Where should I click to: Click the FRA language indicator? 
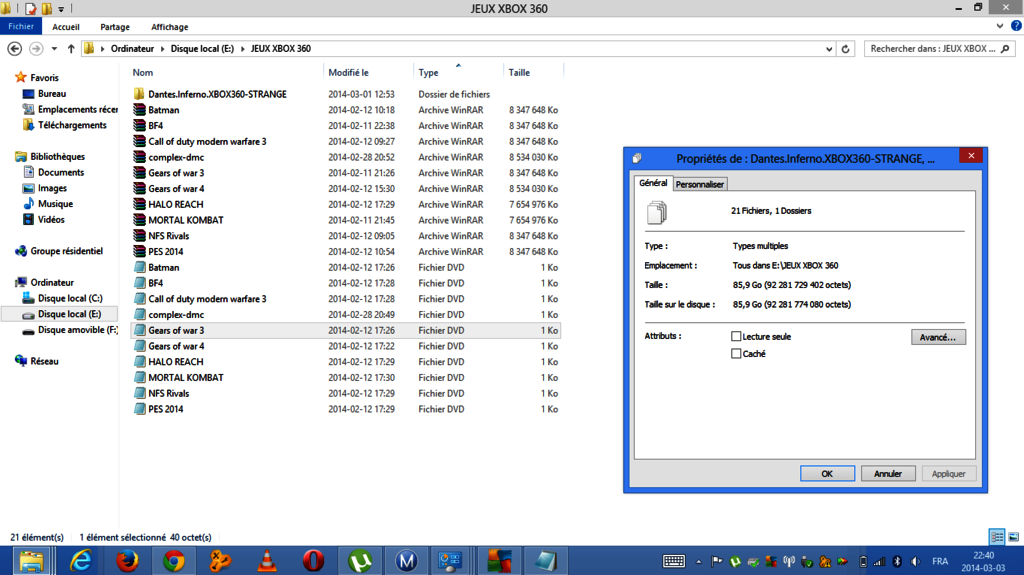pos(940,561)
